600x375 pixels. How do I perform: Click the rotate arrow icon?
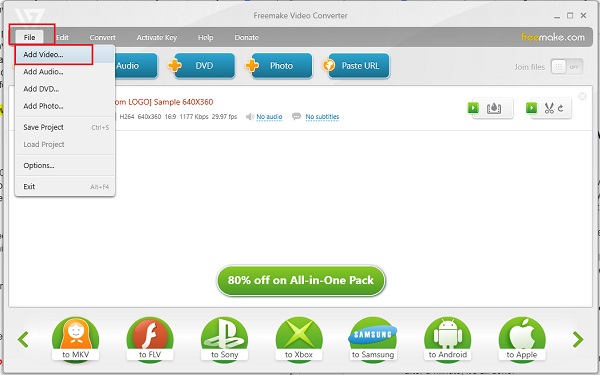(x=561, y=108)
